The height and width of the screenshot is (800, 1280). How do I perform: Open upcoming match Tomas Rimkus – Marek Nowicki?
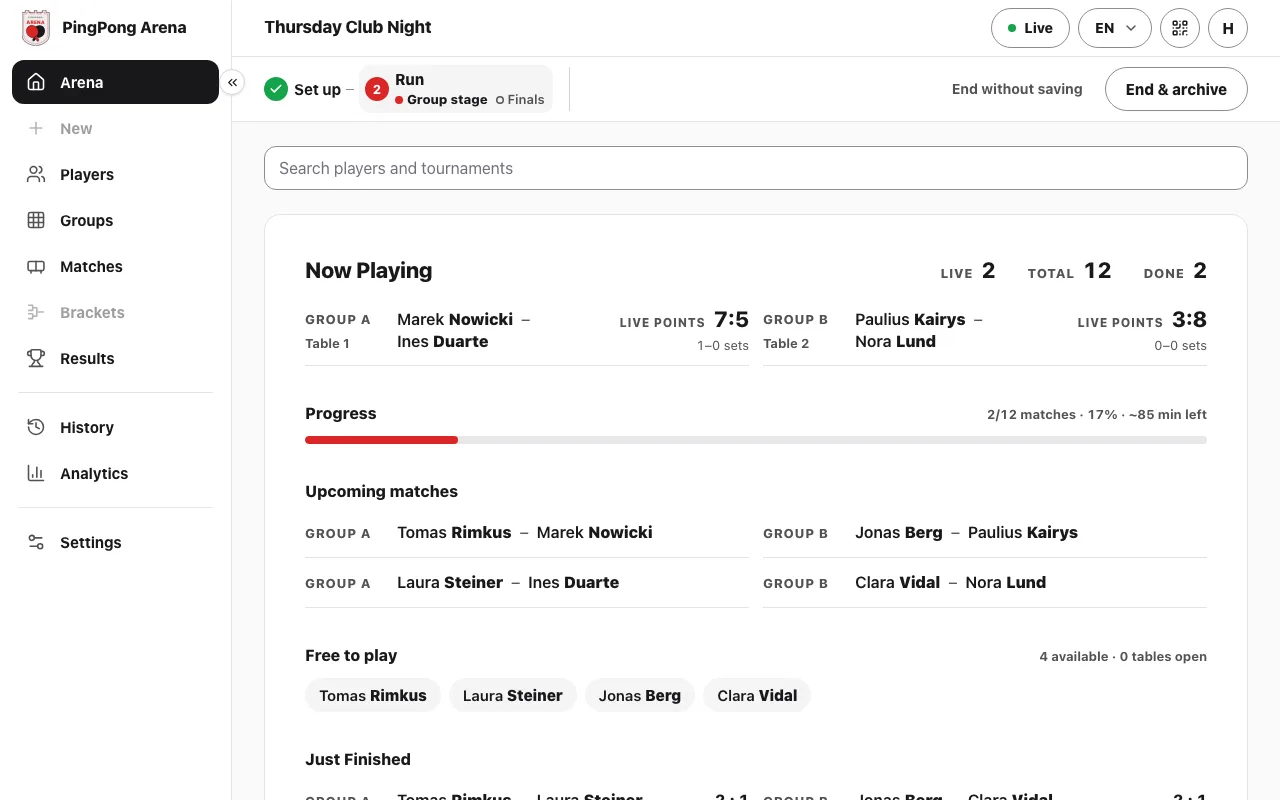click(527, 533)
